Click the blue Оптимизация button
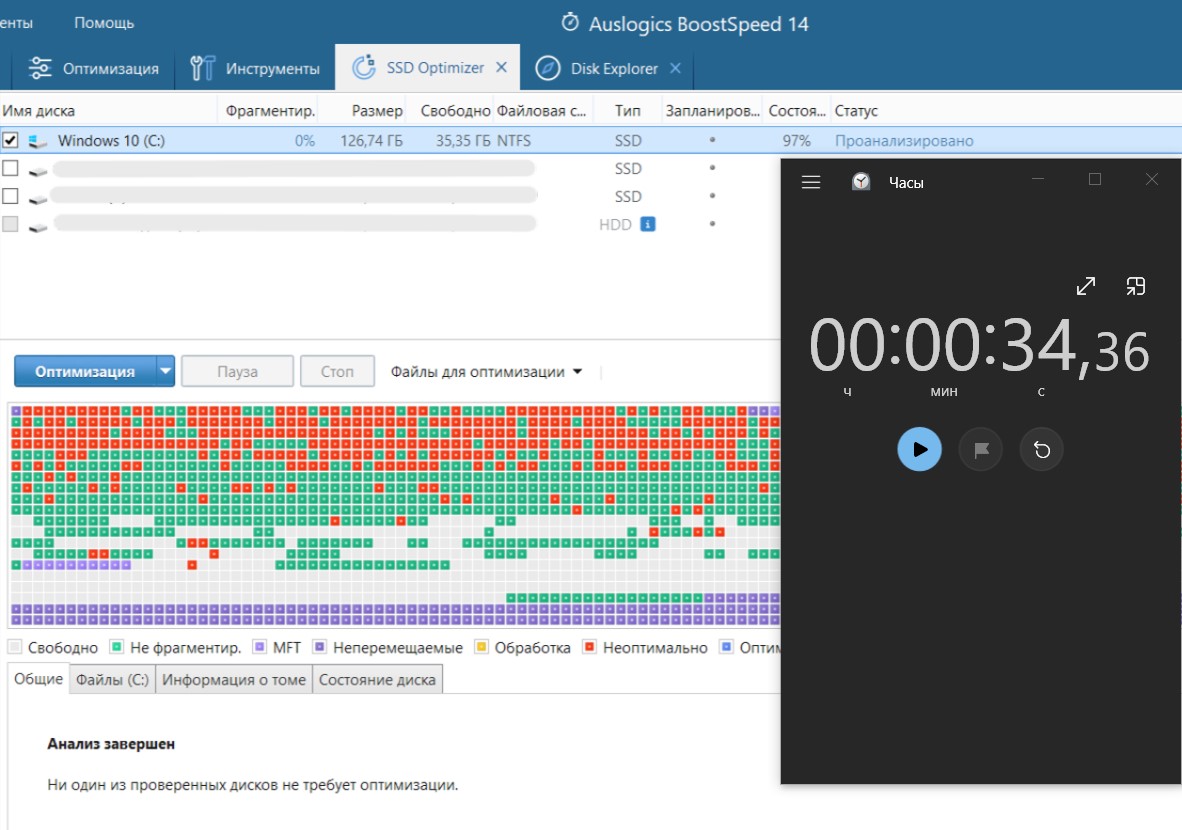Image resolution: width=1182 pixels, height=830 pixels. [85, 371]
